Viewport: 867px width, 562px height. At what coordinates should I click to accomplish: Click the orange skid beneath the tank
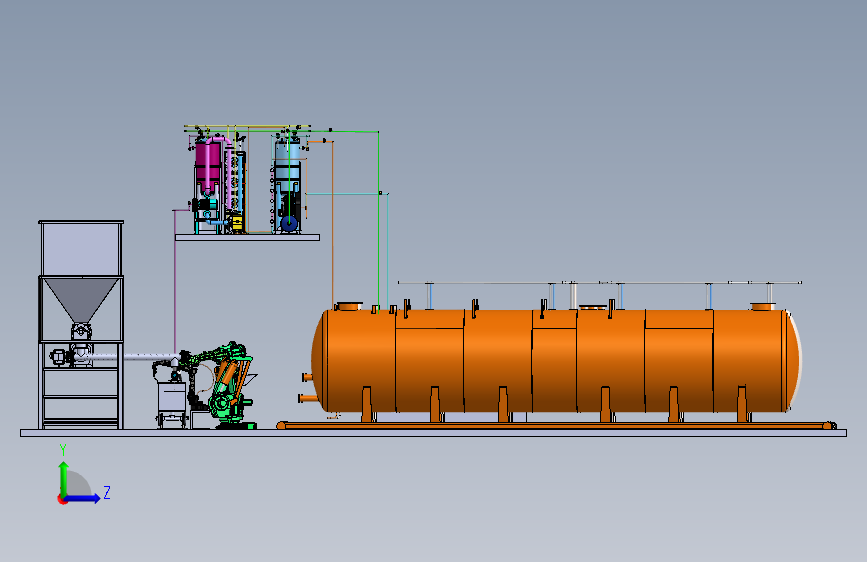pyautogui.click(x=556, y=425)
